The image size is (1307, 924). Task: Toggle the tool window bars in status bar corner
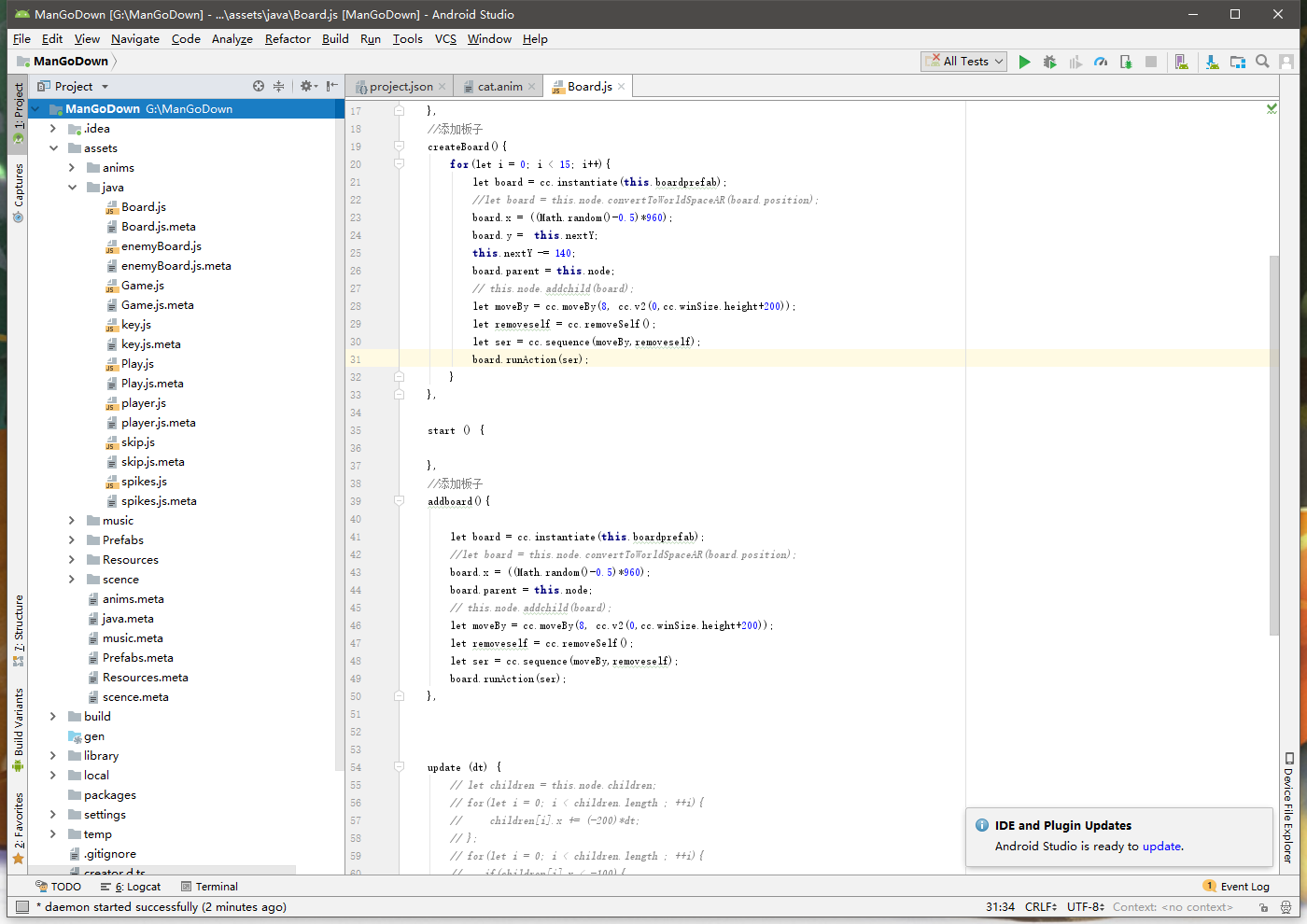(22, 907)
